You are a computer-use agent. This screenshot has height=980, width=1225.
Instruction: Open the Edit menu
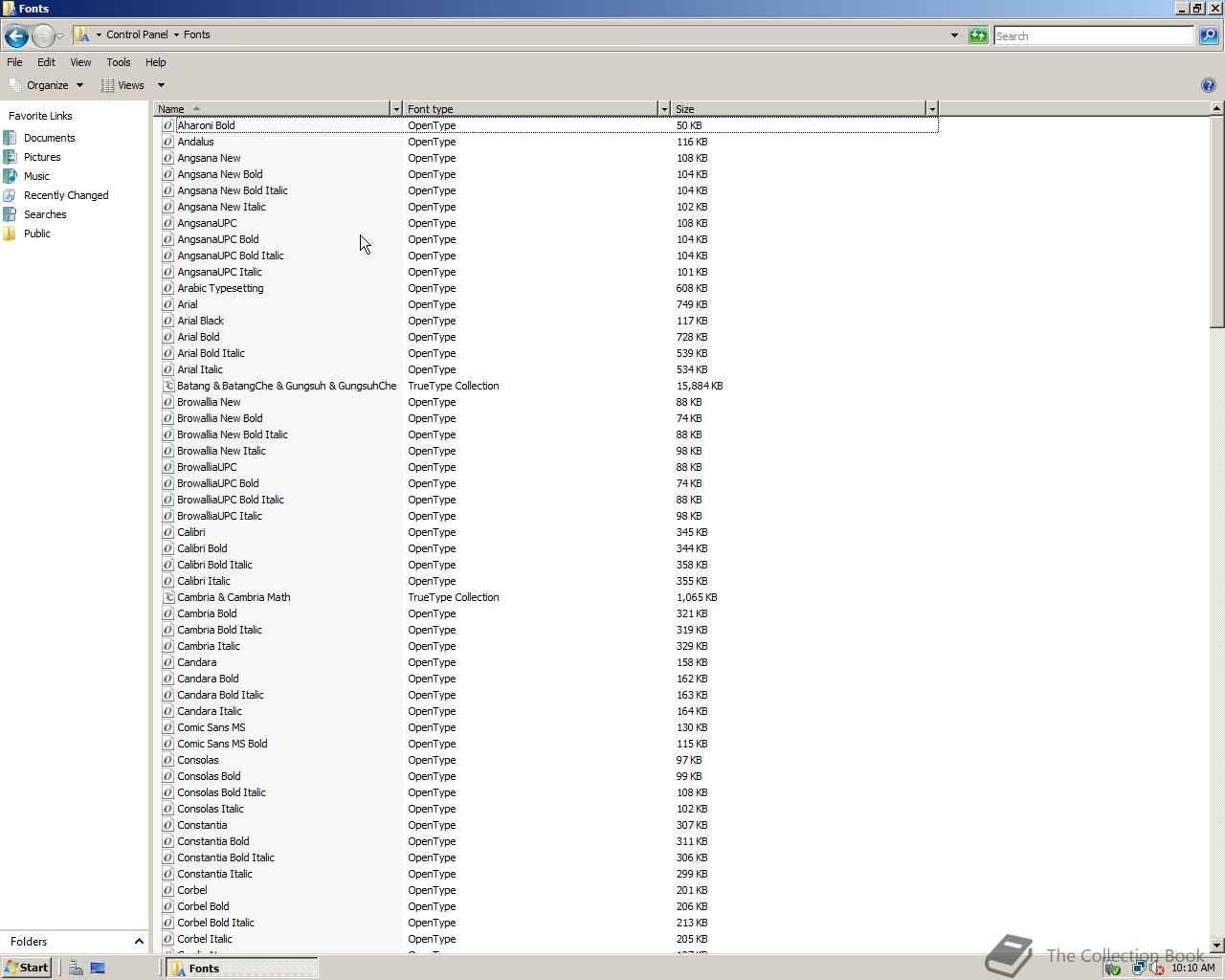[46, 62]
